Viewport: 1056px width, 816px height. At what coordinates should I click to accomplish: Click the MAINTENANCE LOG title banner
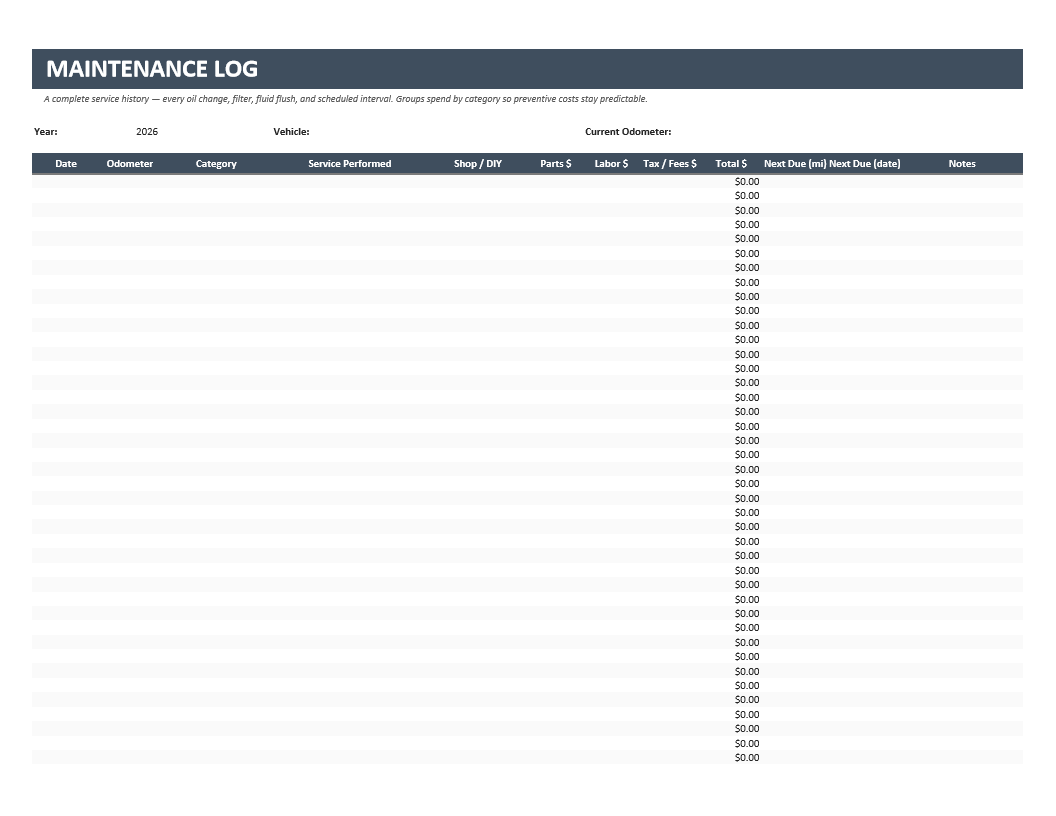527,69
